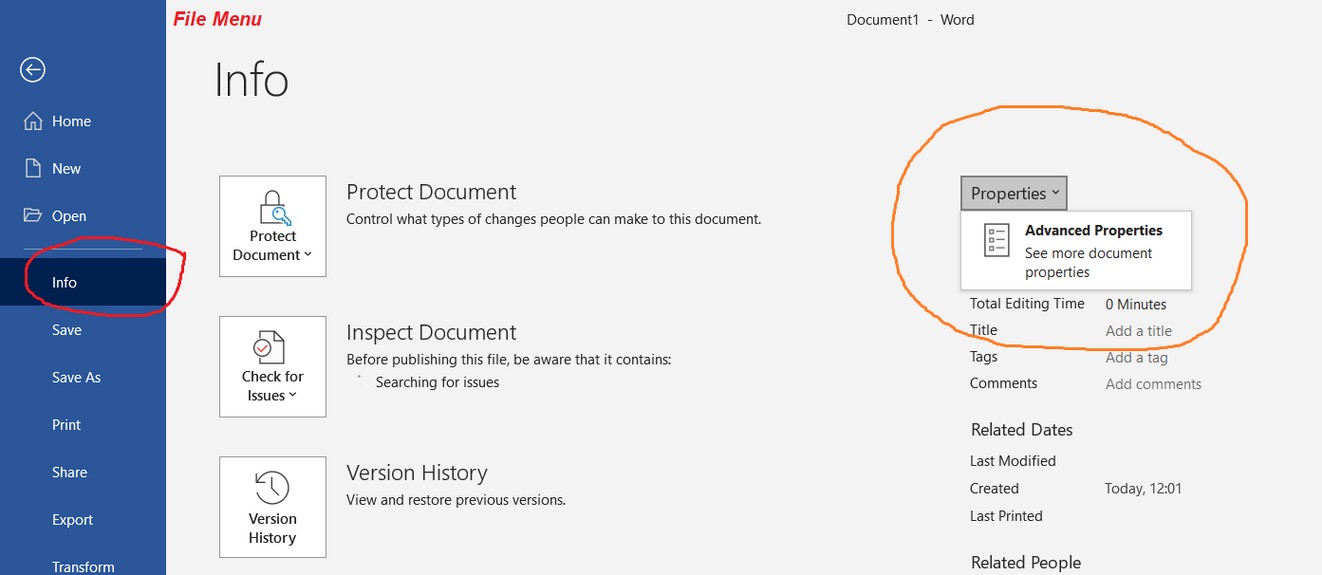Expand the Properties dropdown
This screenshot has width=1322, height=575.
coord(1014,193)
